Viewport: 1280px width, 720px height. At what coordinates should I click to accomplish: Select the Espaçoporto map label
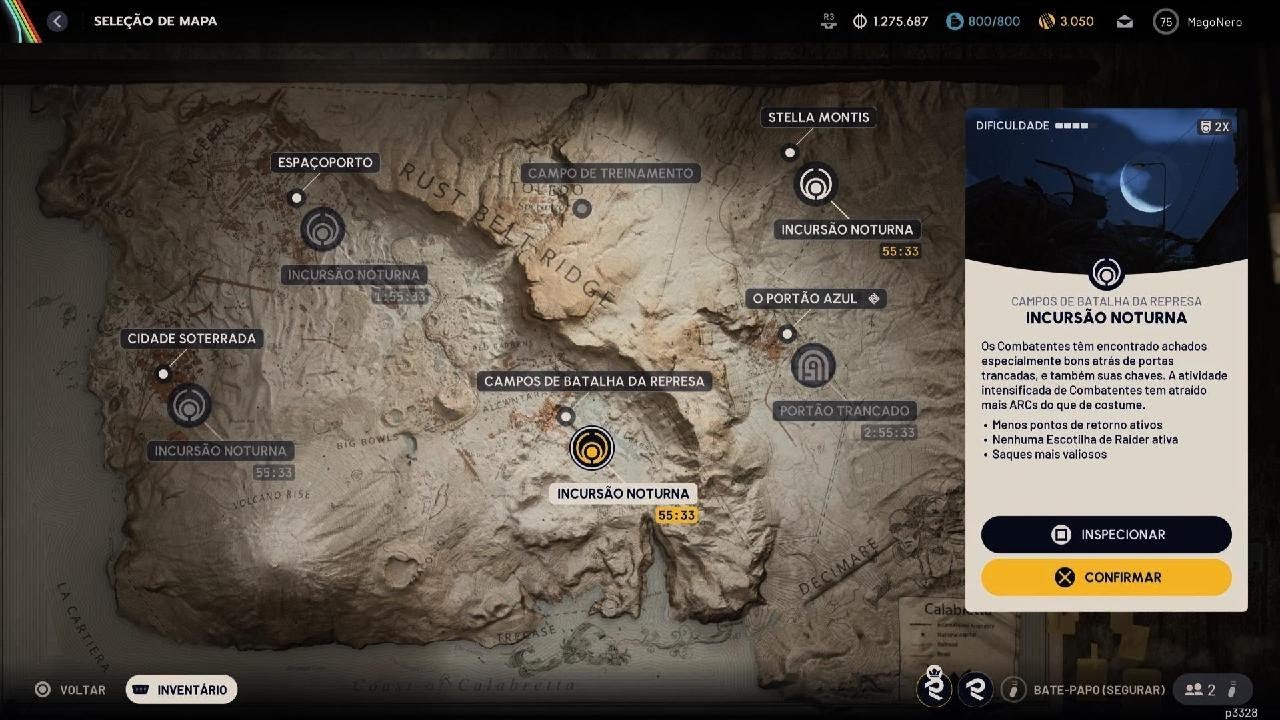click(325, 162)
